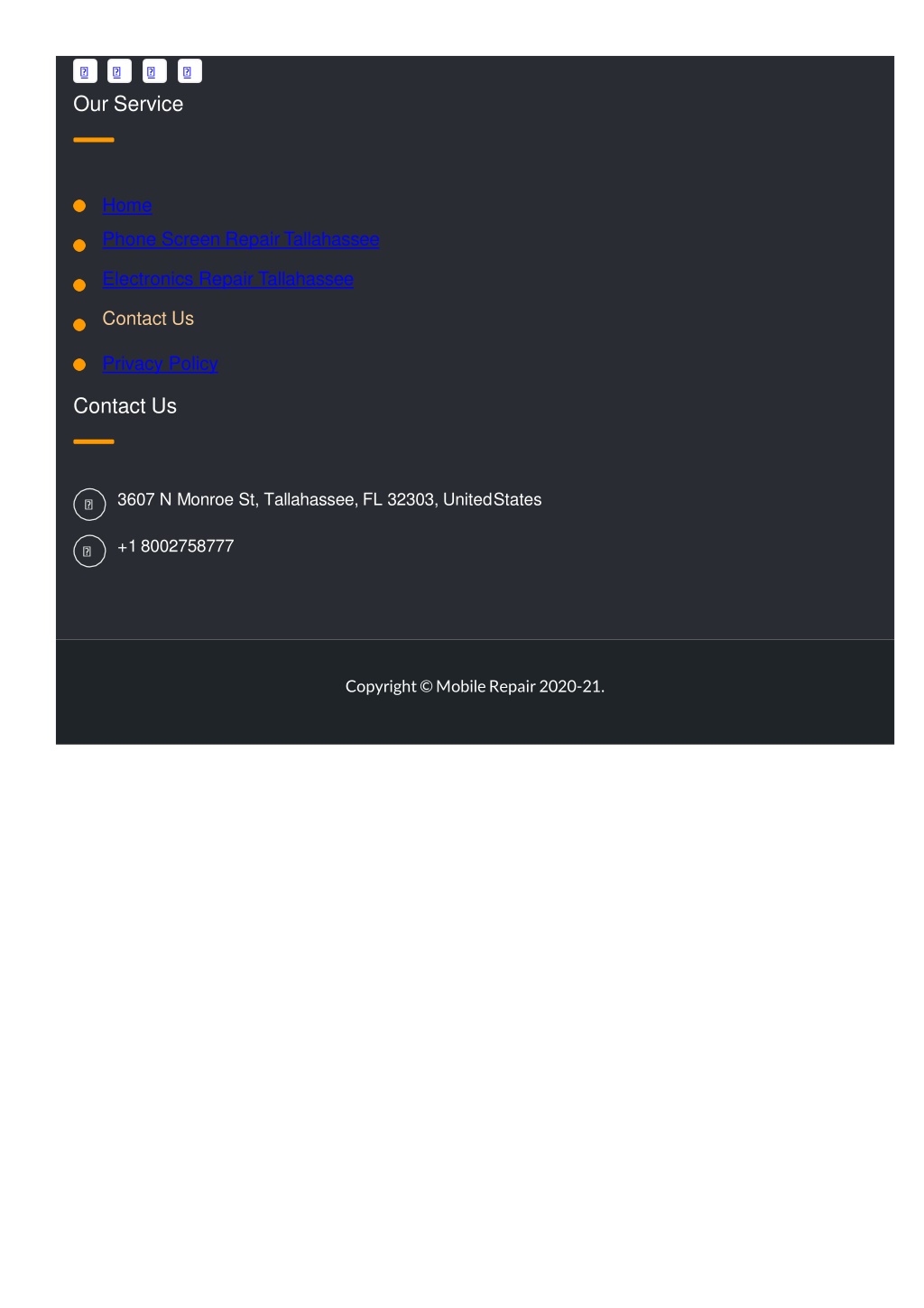
Task: Open the Home link
Action: click(127, 206)
